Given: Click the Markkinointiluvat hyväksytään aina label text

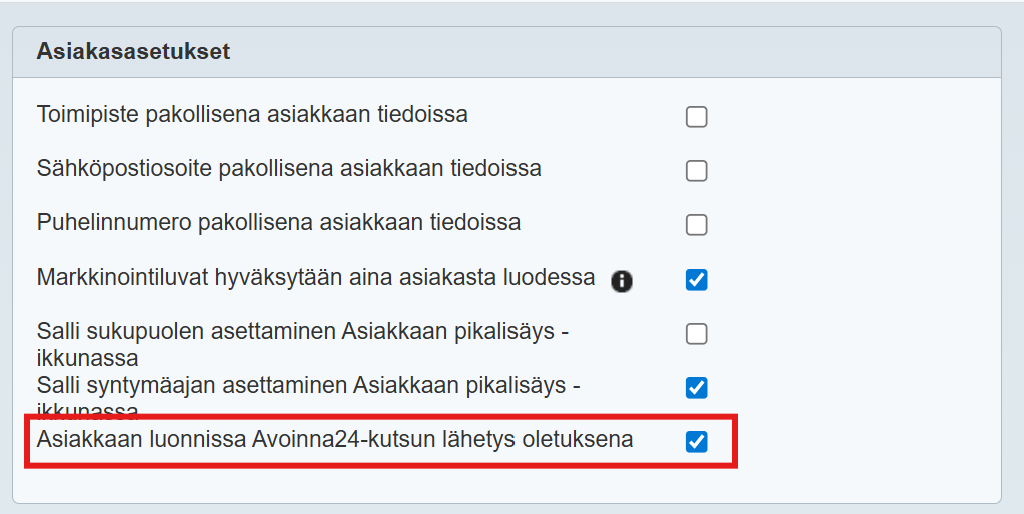Looking at the screenshot, I should (316, 278).
